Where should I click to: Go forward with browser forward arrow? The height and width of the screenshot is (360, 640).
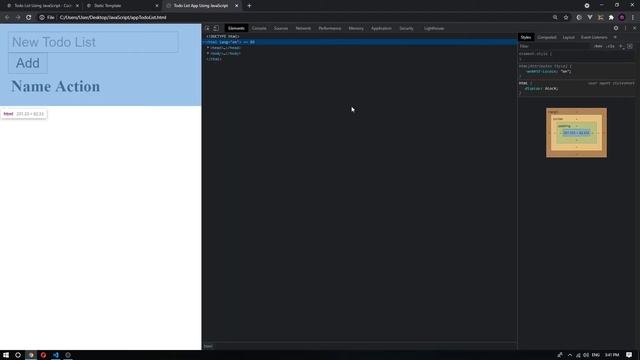18,18
